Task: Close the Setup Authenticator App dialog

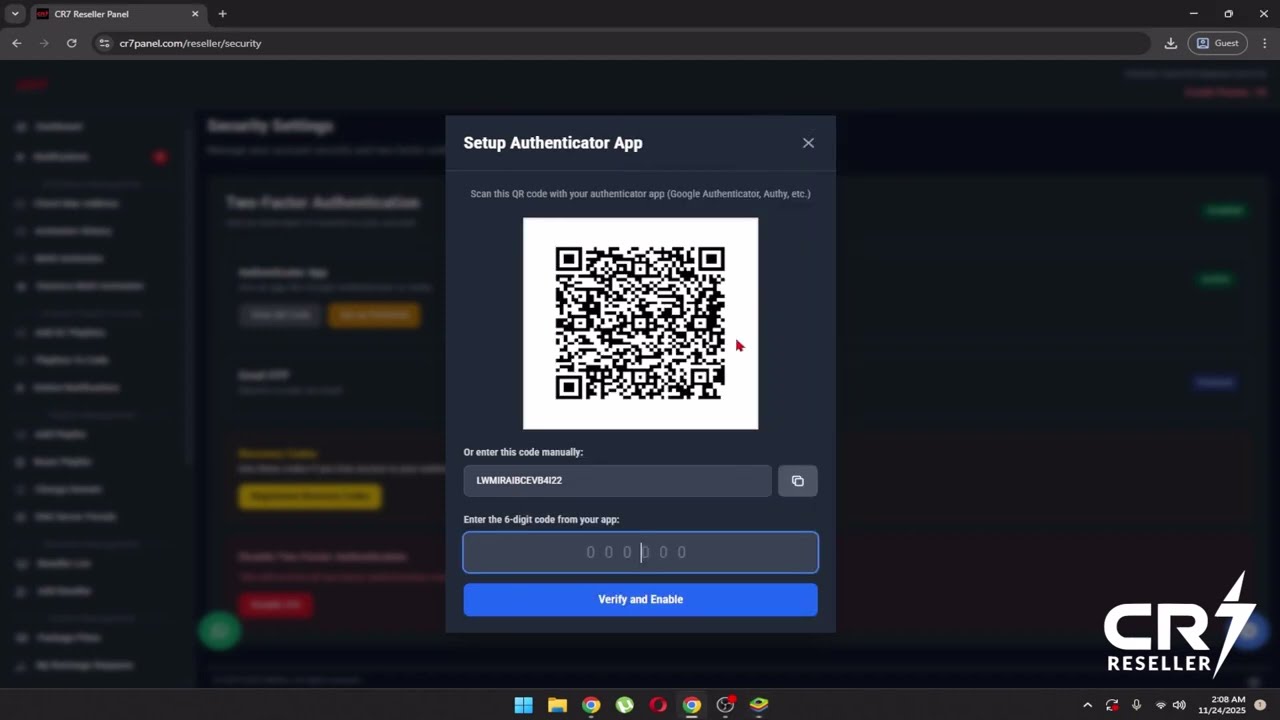Action: click(808, 143)
